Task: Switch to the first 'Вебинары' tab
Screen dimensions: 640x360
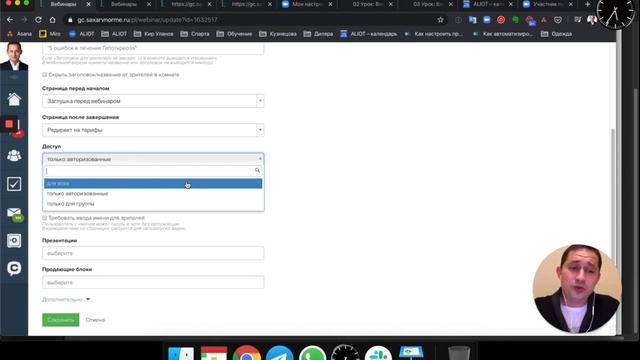Action: pyautogui.click(x=63, y=4)
